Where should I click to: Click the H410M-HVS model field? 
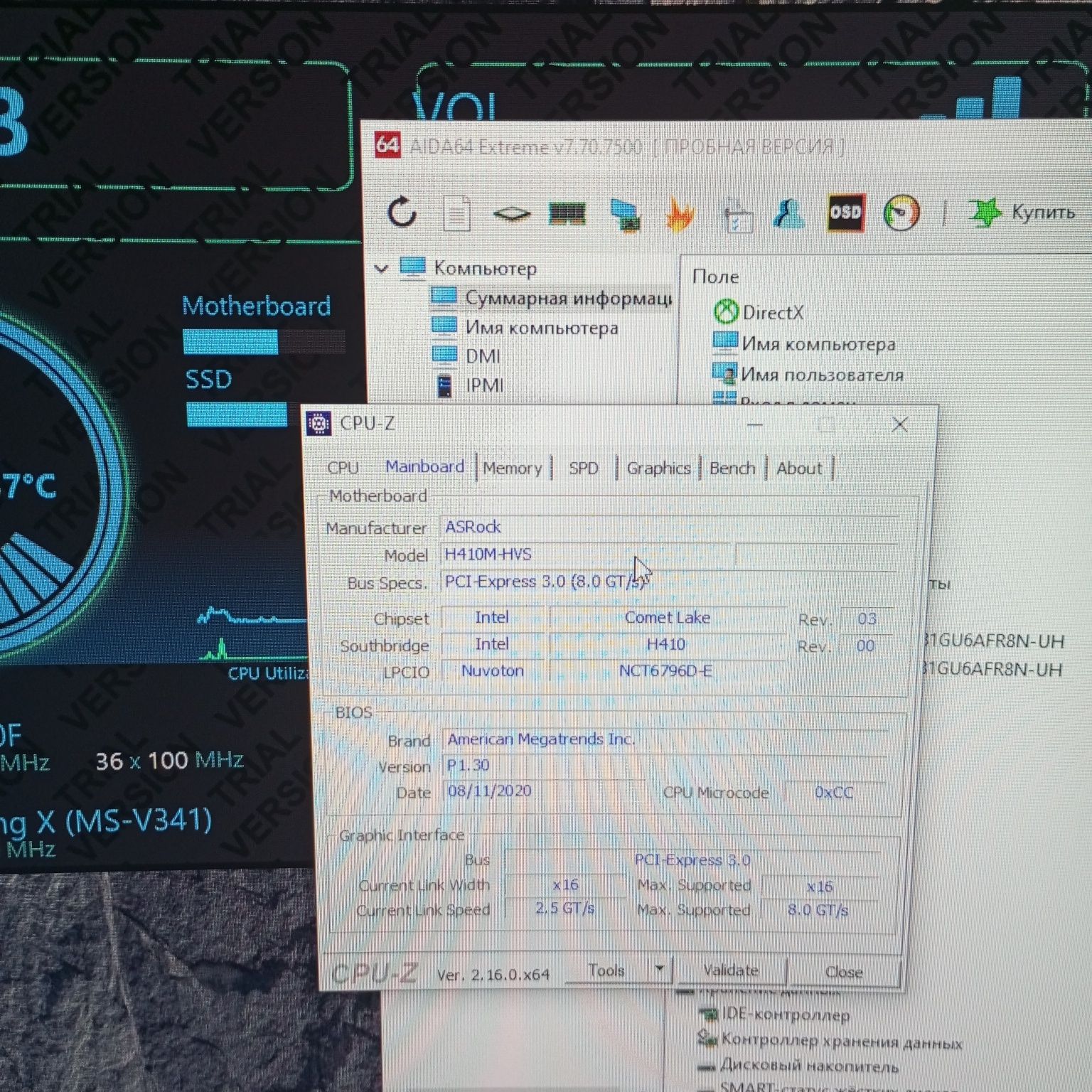584,554
